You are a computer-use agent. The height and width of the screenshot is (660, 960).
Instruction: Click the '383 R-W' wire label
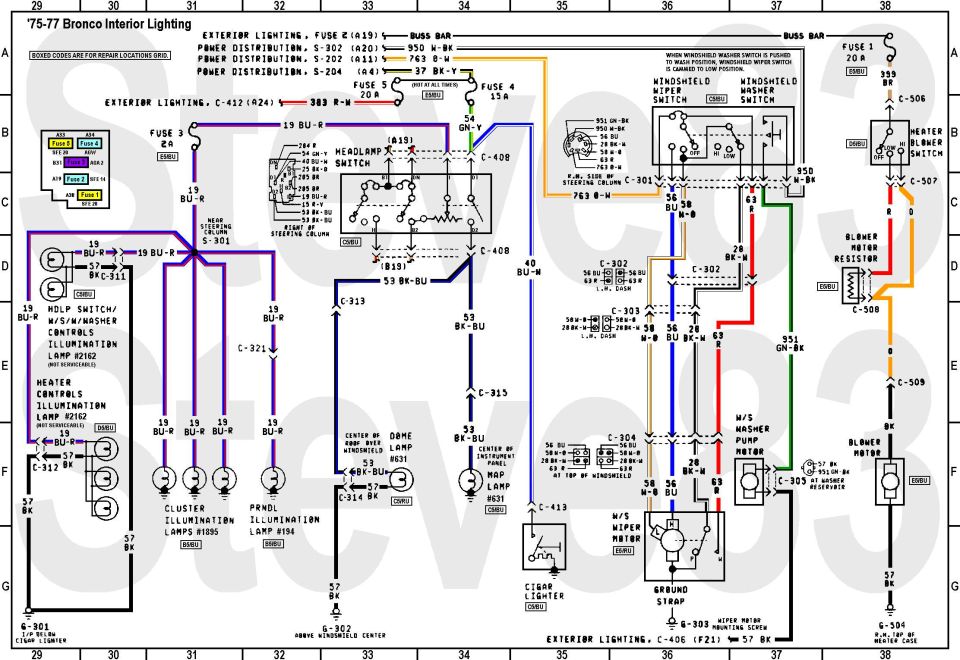(x=330, y=102)
